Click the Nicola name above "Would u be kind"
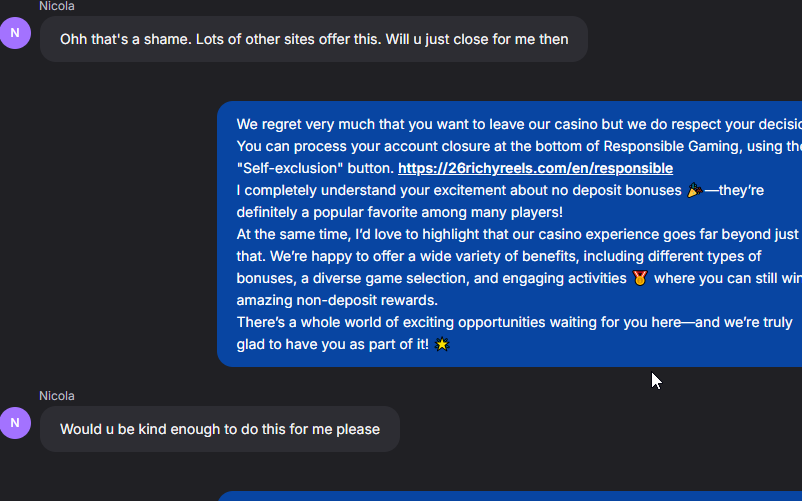Image resolution: width=802 pixels, height=501 pixels. click(56, 396)
